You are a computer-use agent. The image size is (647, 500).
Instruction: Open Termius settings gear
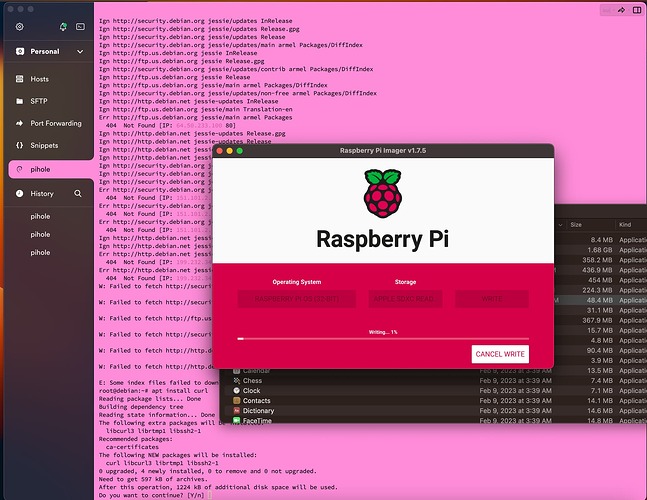tap(20, 26)
